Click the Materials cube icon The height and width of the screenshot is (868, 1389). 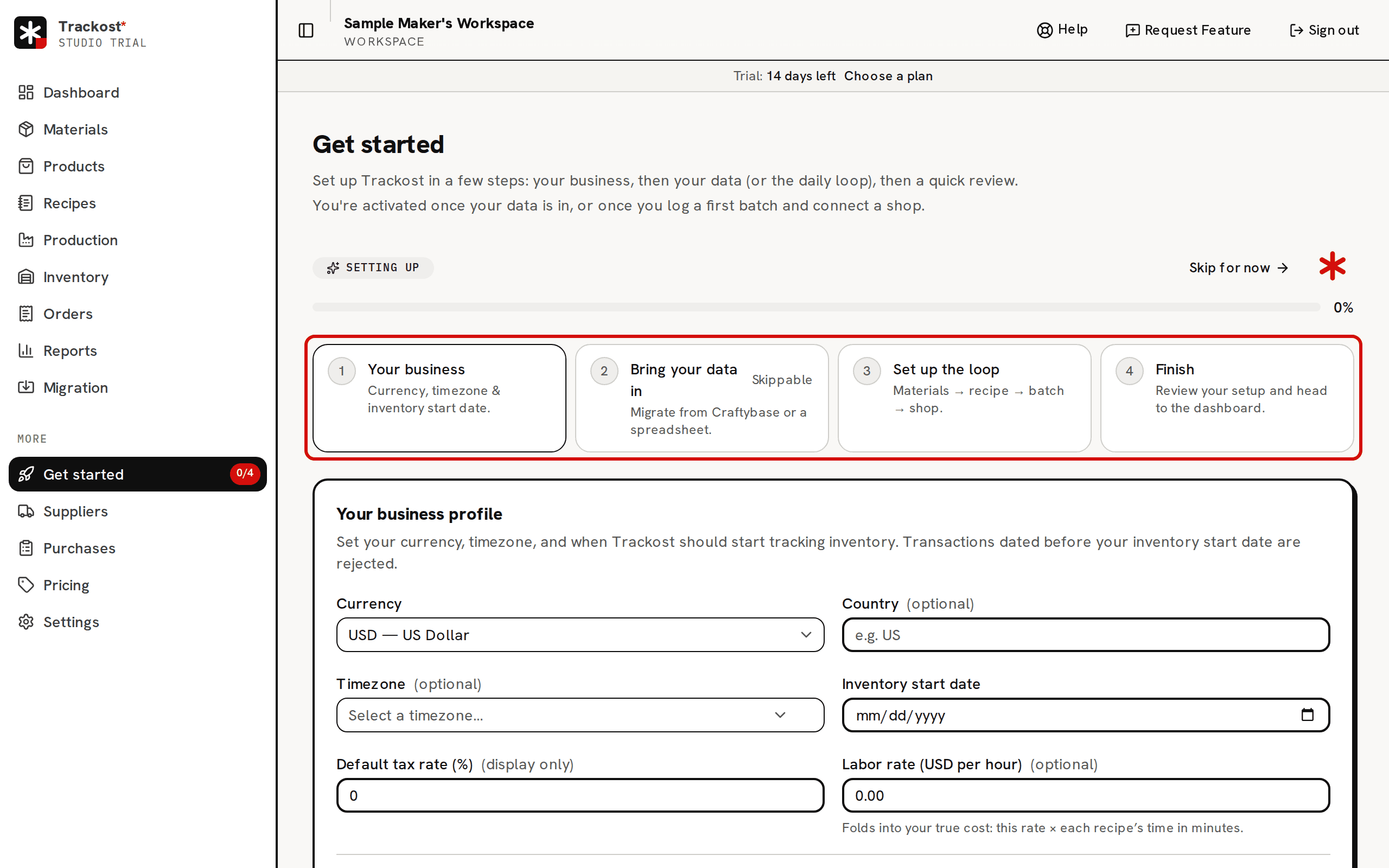pos(26,129)
